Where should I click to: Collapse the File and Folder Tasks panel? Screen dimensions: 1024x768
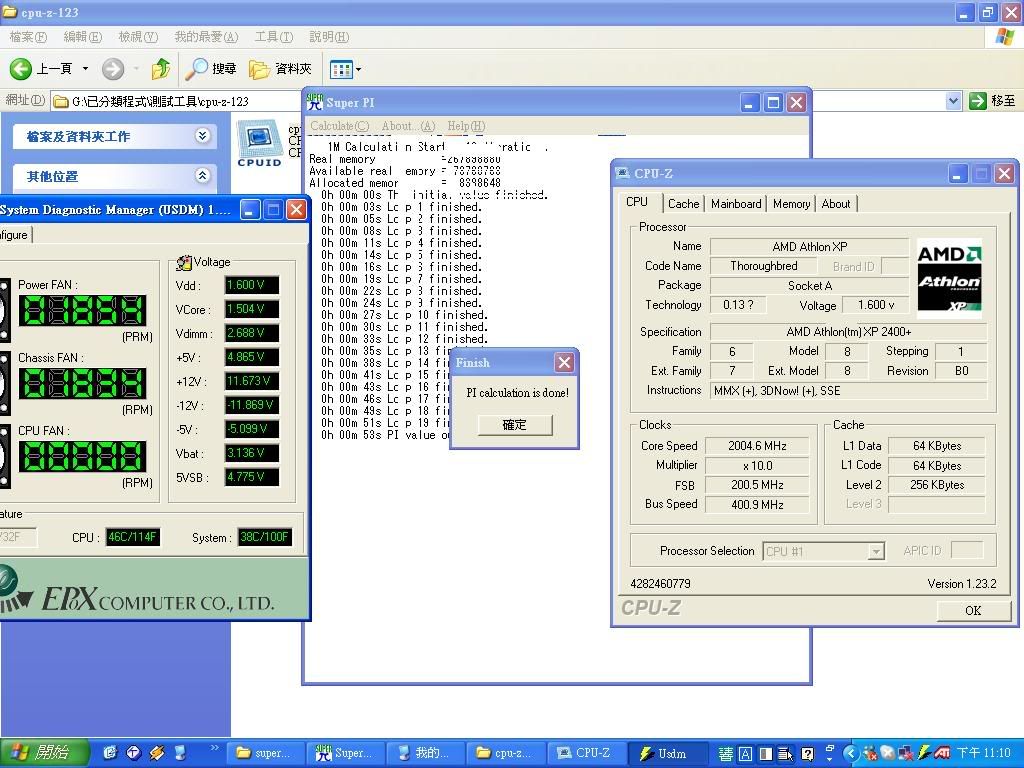(x=202, y=136)
